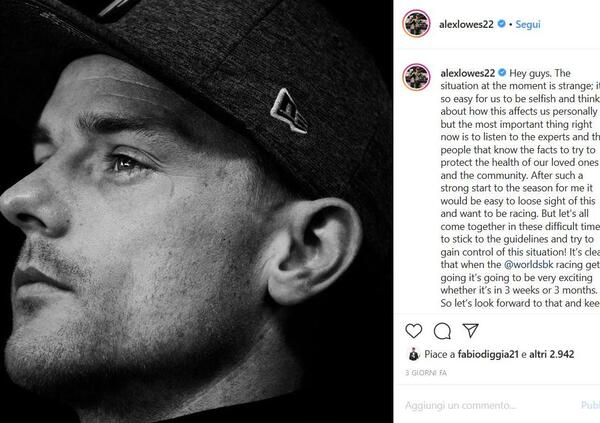
Task: Click the alexlowes22 avatar in post header
Action: pos(415,23)
